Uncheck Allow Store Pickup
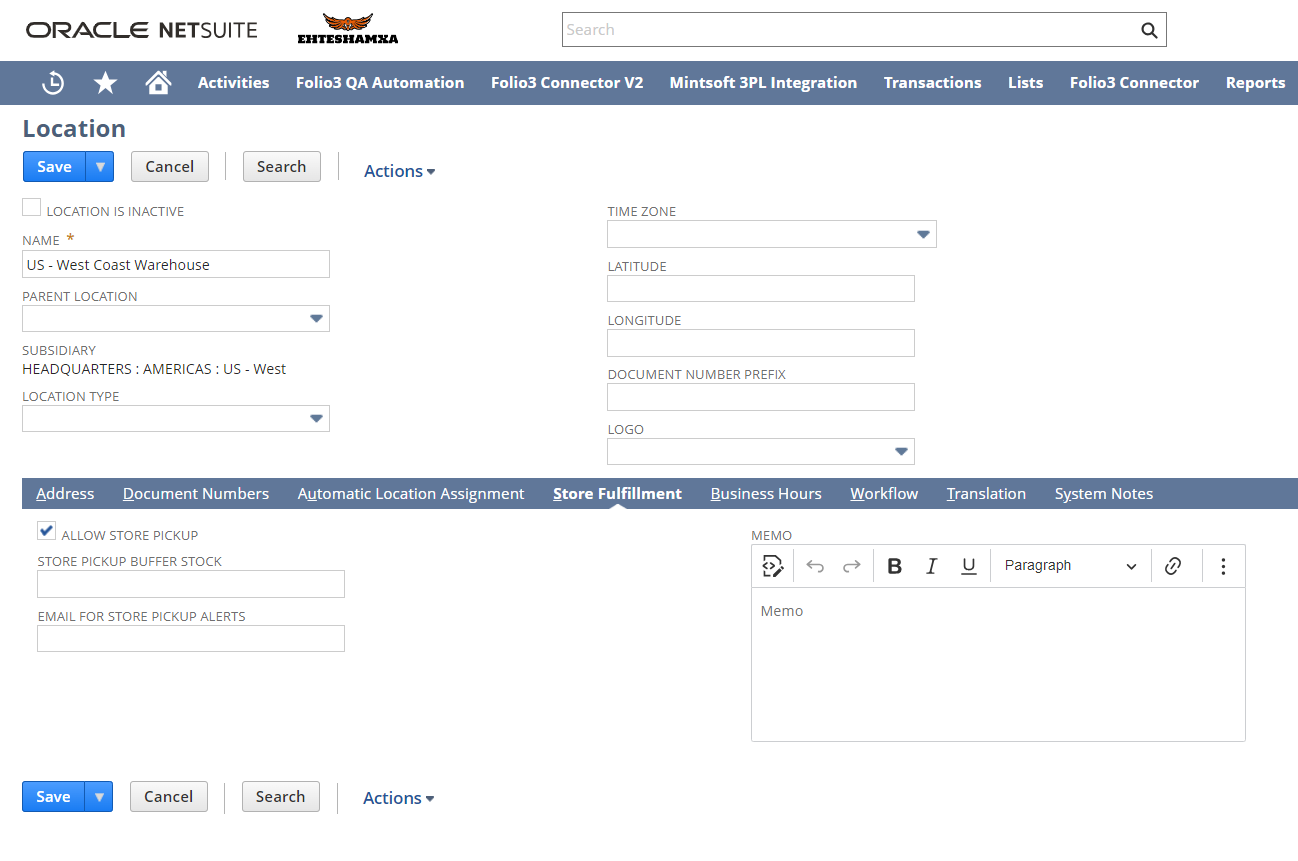The image size is (1298, 861). 46,531
